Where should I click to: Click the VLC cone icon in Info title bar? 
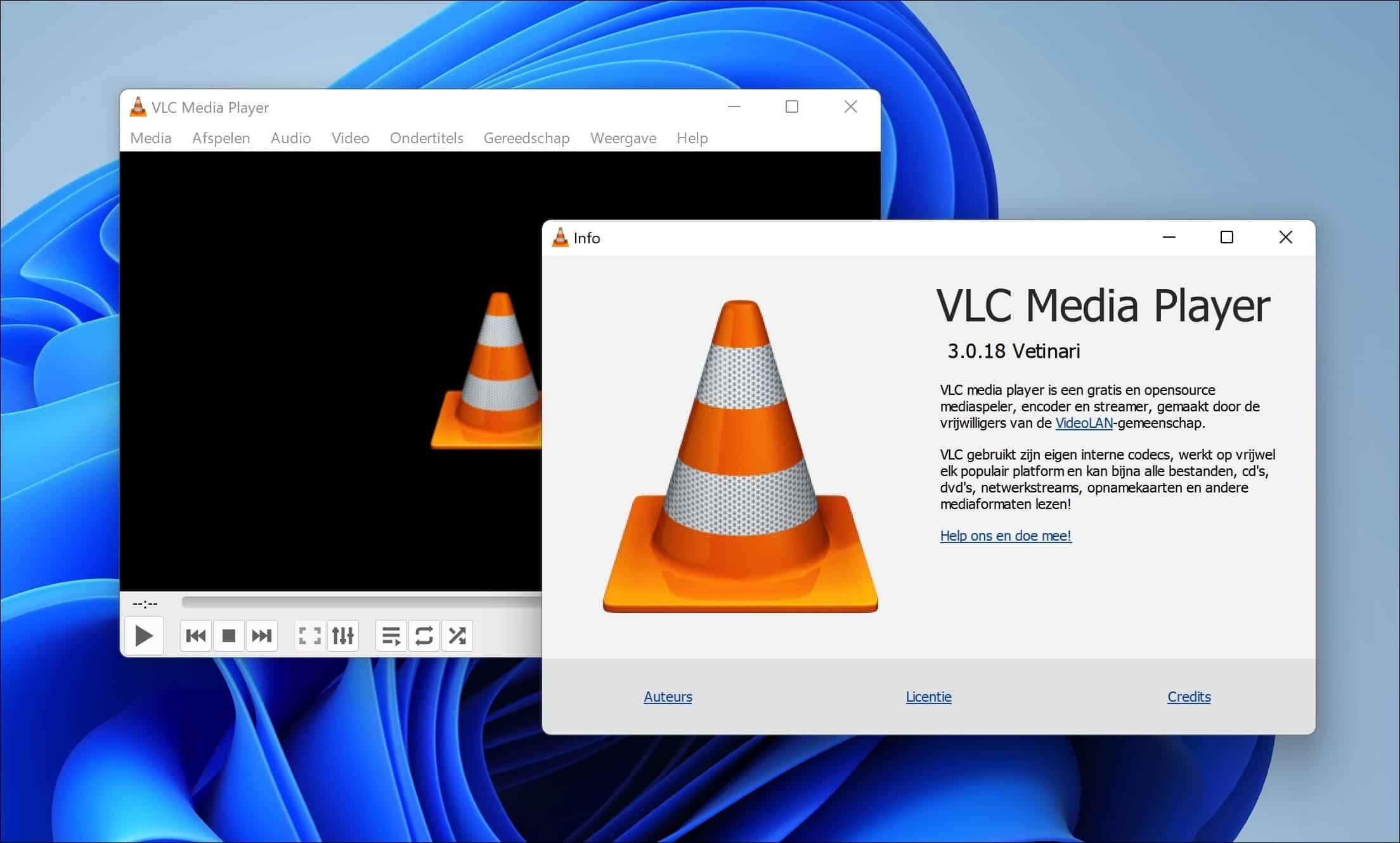pos(561,238)
